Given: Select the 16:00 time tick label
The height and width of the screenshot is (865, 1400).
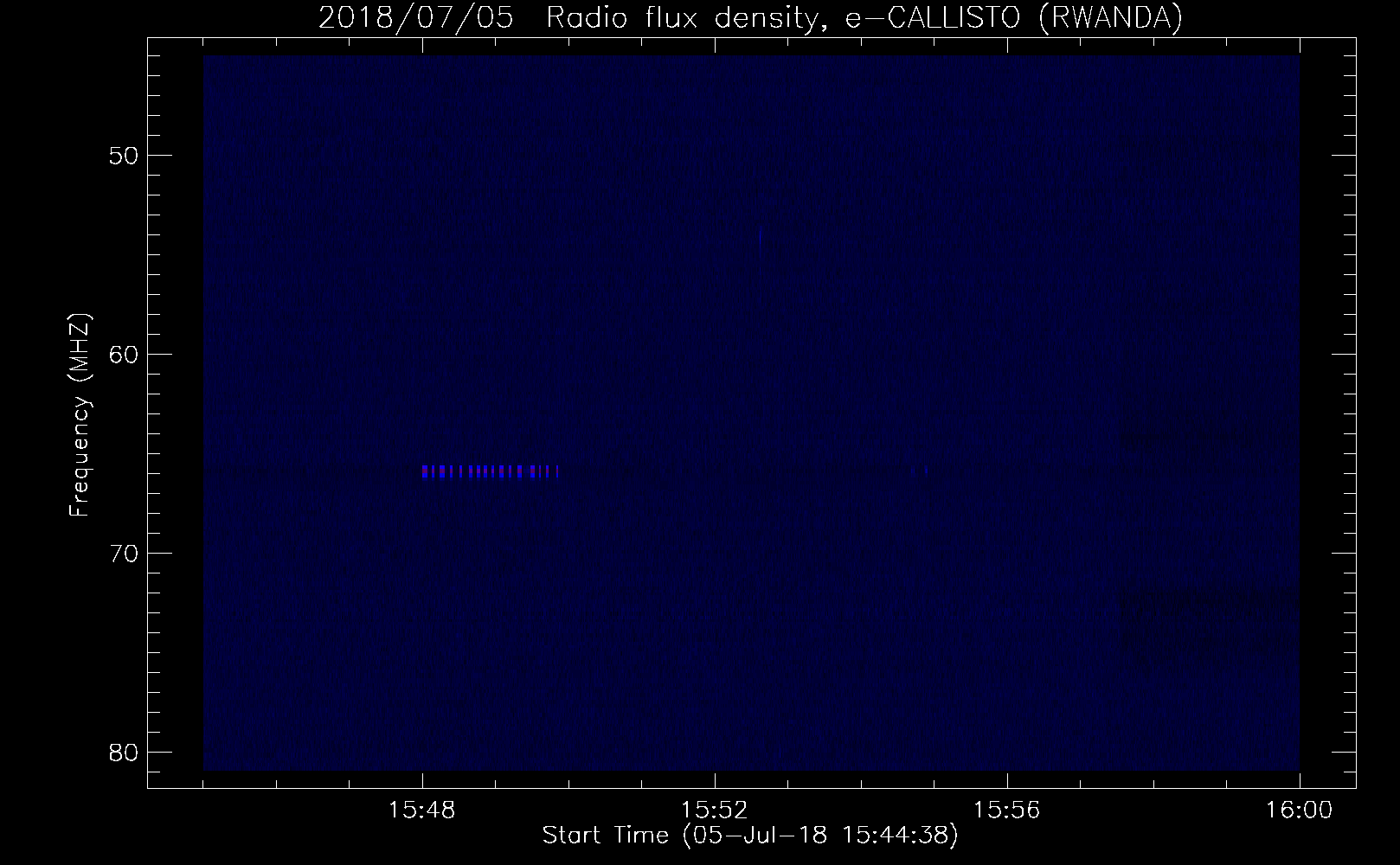Looking at the screenshot, I should pyautogui.click(x=1300, y=811).
